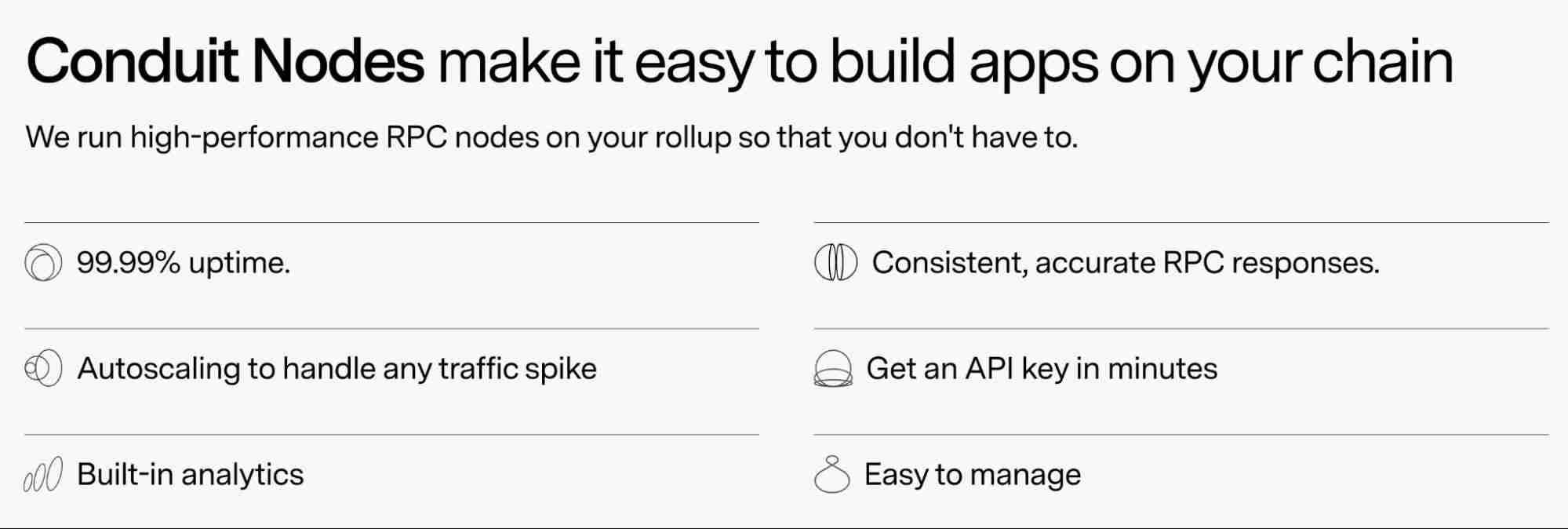The image size is (1568, 529).
Task: Click the word 'API' in the key feature
Action: 991,369
